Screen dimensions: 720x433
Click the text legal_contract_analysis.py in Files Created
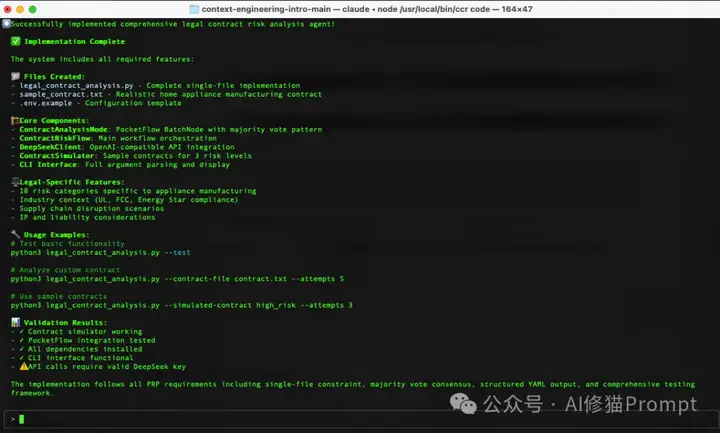[76, 85]
